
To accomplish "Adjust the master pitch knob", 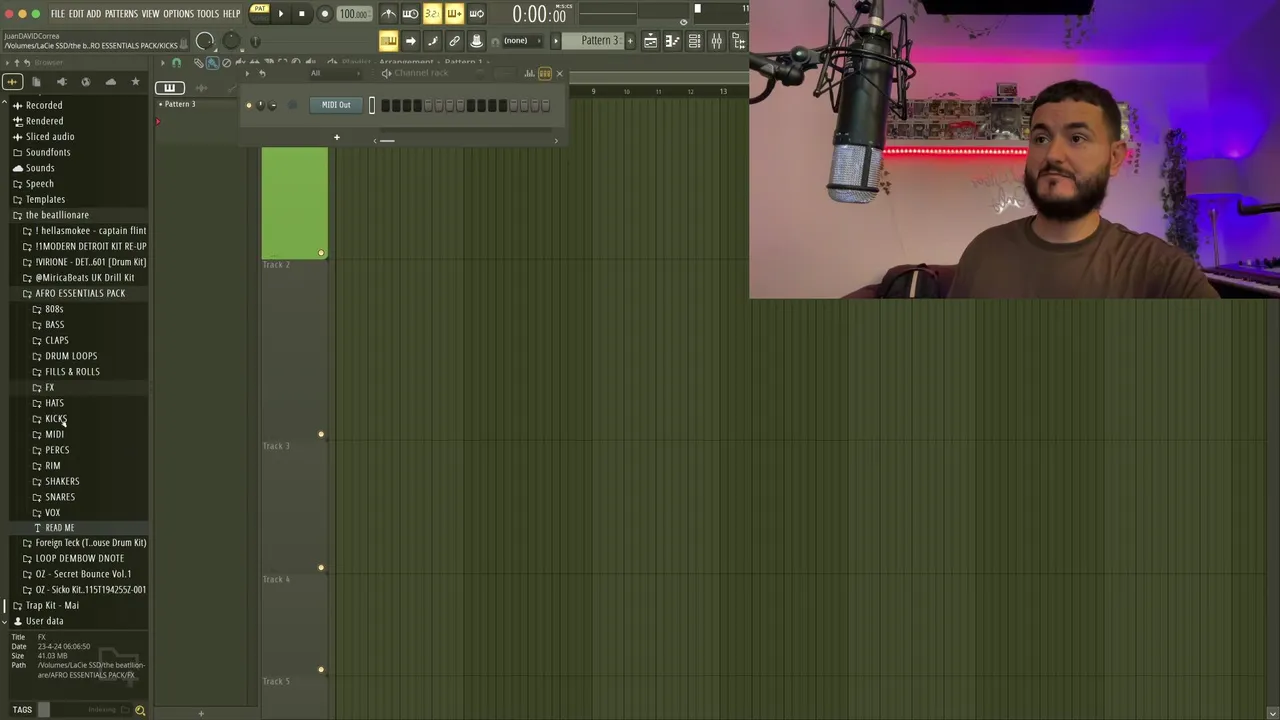I will click(x=231, y=41).
